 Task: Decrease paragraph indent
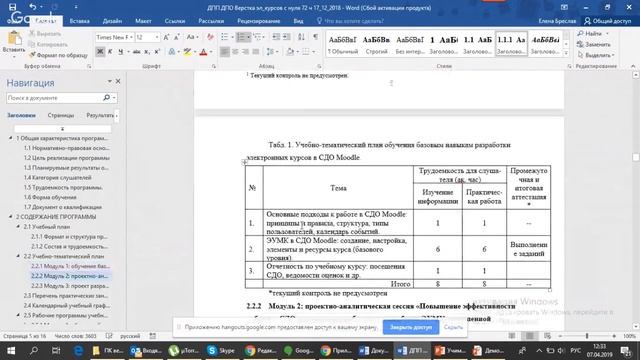pyautogui.click(x=276, y=38)
